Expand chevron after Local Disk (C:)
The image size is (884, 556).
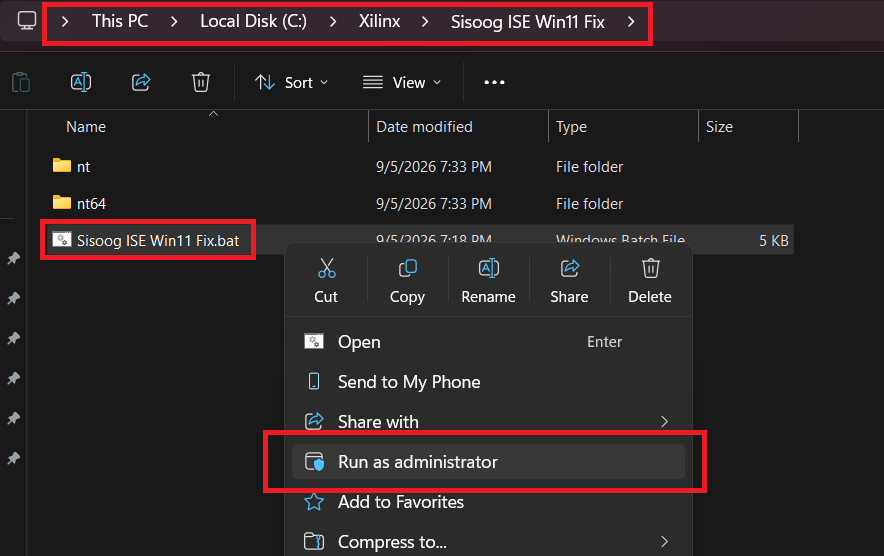(333, 22)
